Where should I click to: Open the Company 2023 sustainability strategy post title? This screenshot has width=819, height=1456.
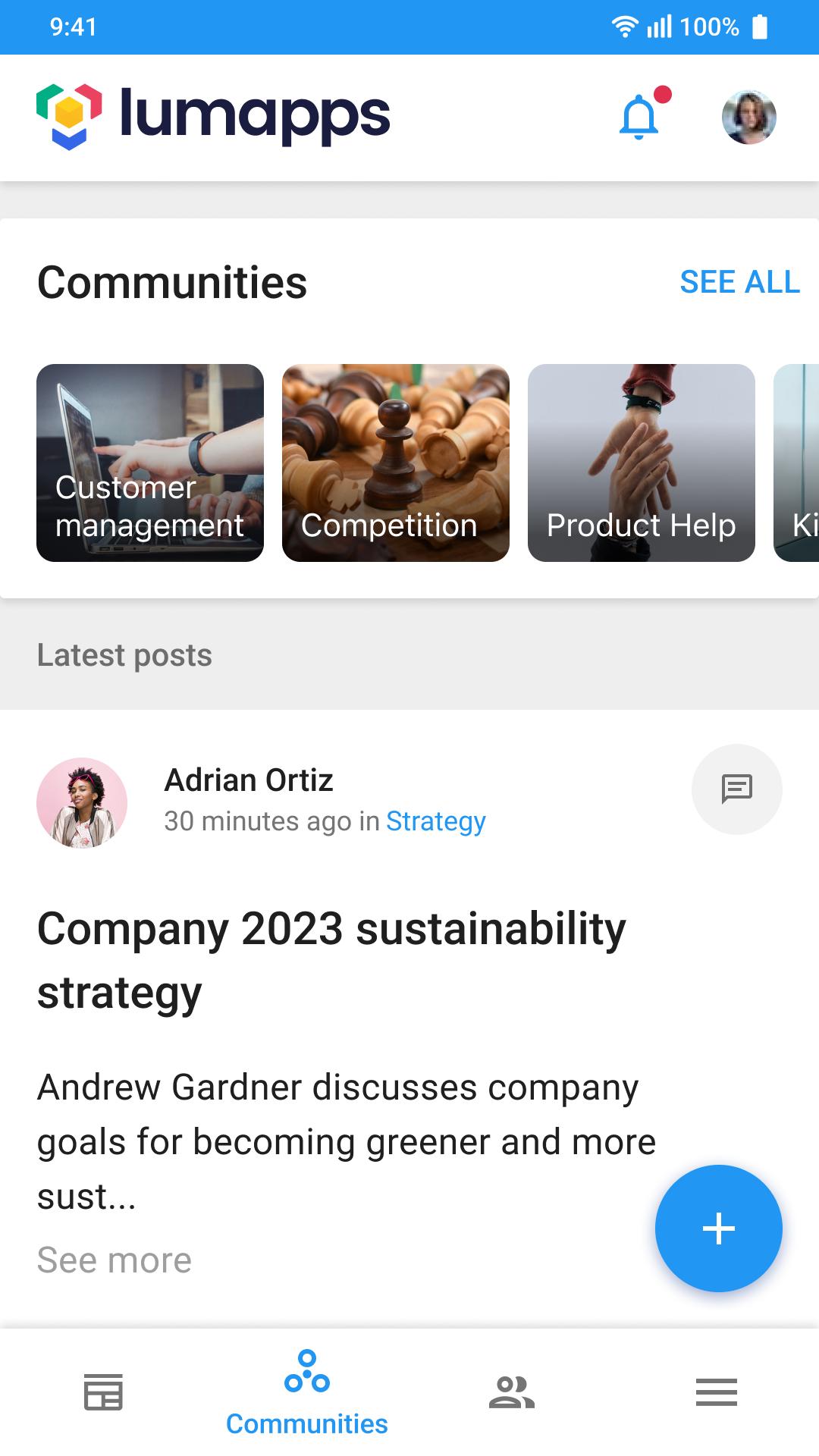(x=331, y=960)
